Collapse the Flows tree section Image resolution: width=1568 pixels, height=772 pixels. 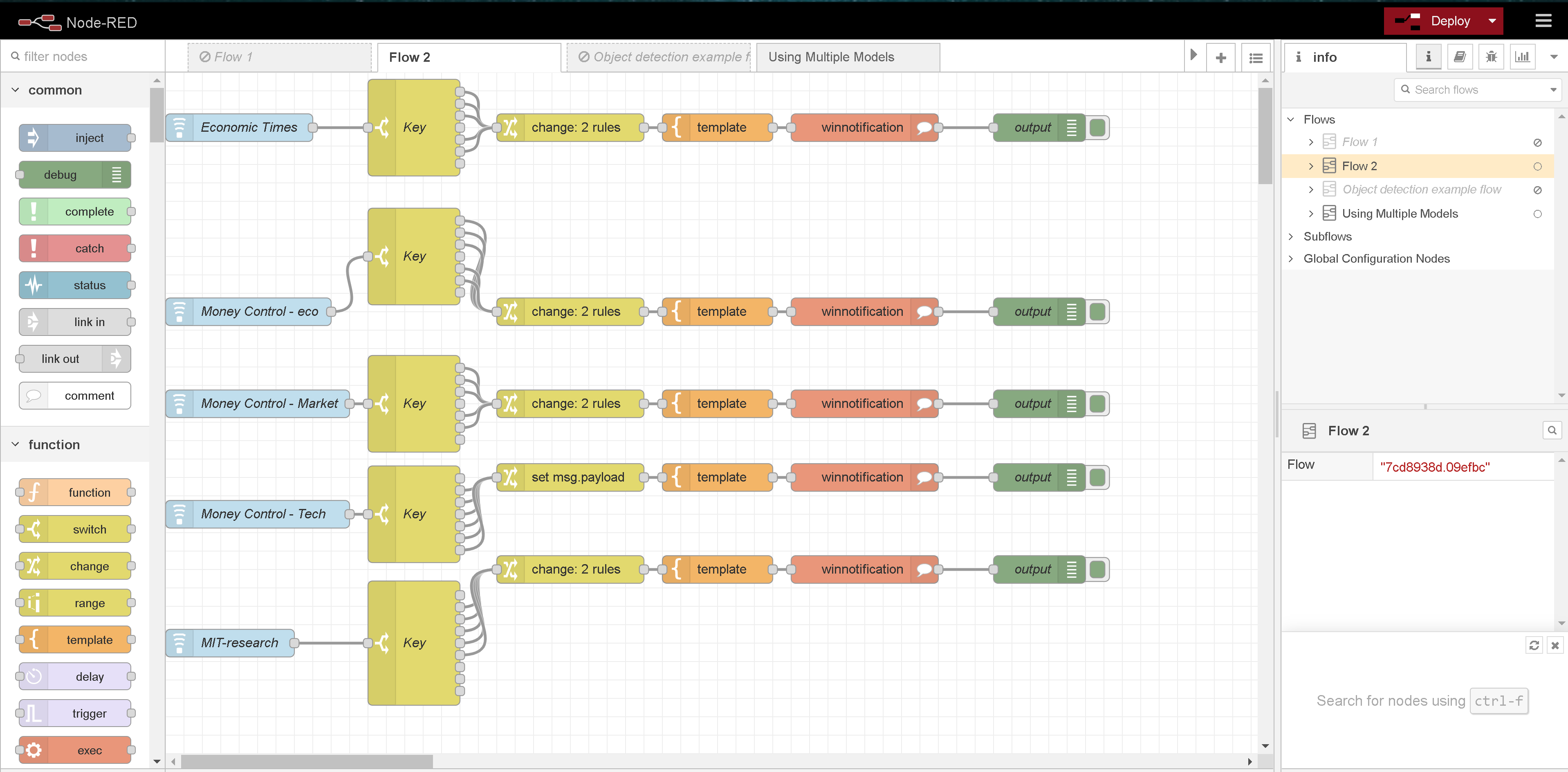(x=1290, y=119)
